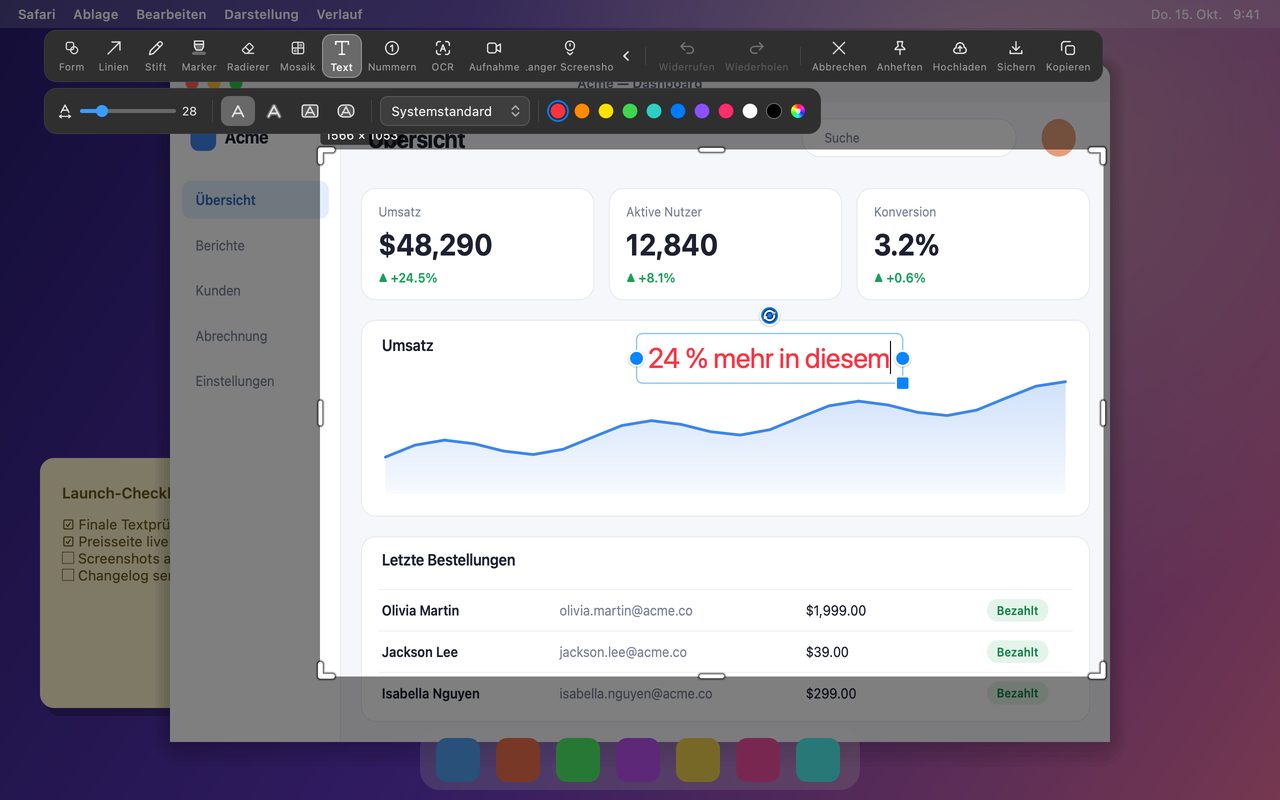Screen dimensions: 1280x800
Task: Select the Linien arrow tool
Action: 114,56
